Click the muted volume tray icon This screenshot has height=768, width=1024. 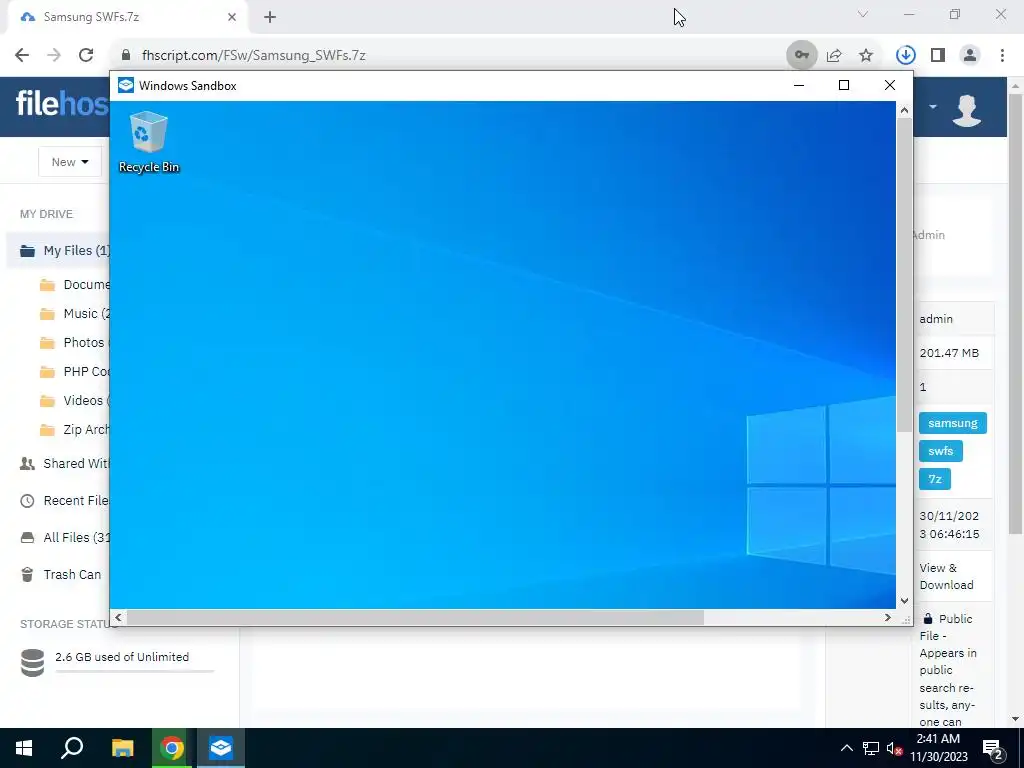point(894,748)
